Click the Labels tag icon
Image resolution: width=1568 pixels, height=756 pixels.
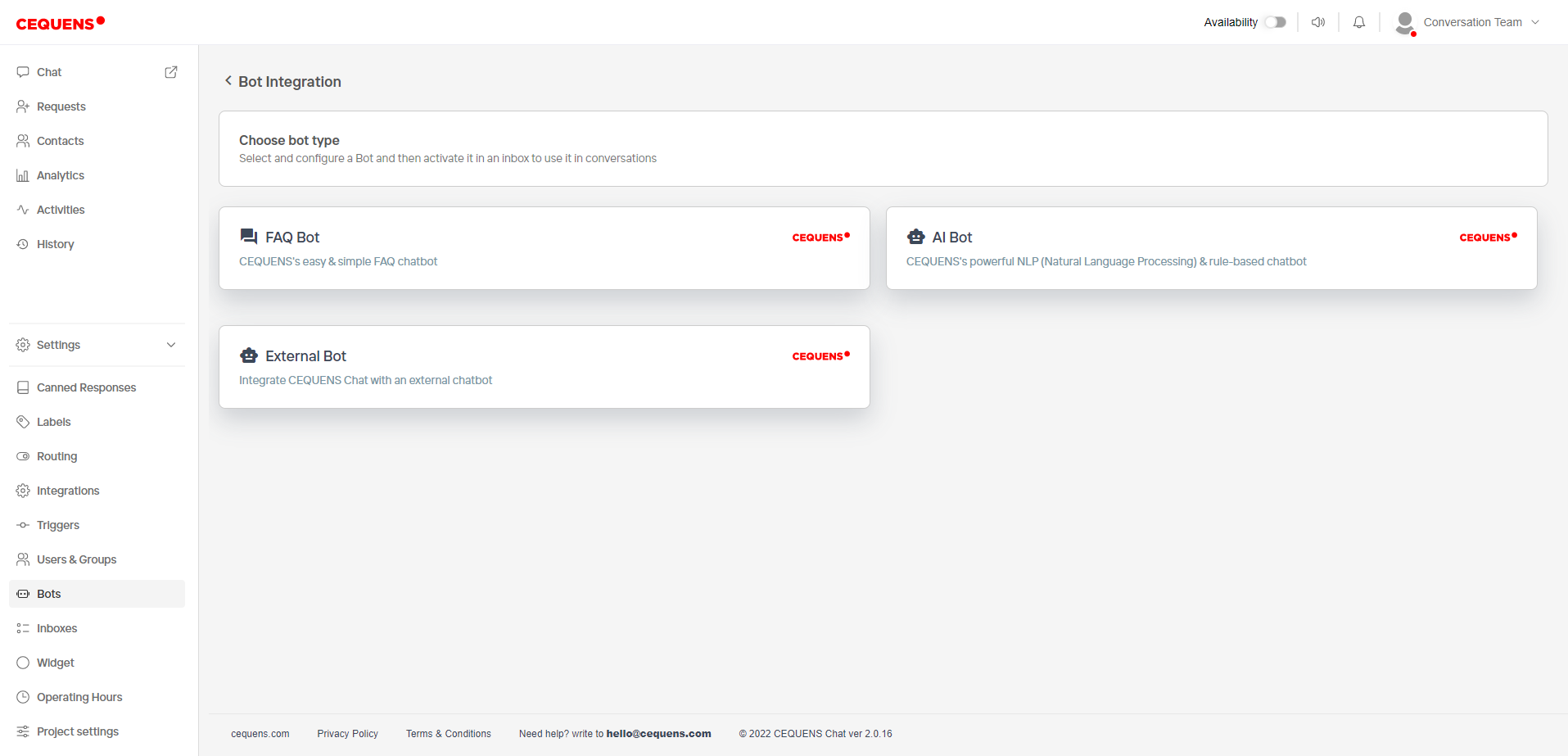click(23, 422)
